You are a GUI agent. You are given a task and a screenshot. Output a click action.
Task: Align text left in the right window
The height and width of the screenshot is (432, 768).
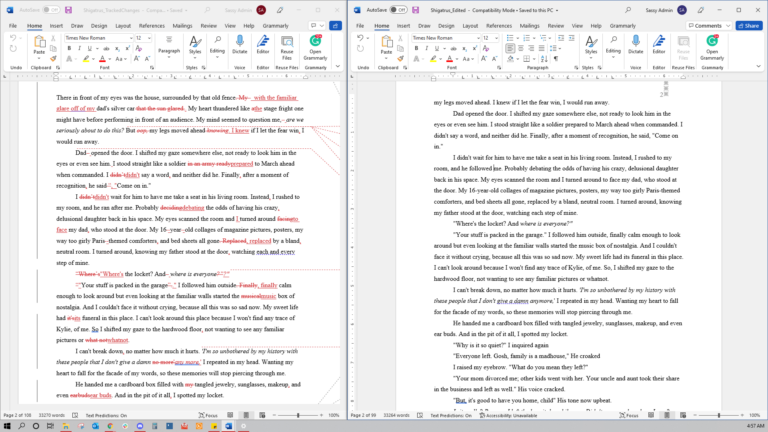coord(510,48)
